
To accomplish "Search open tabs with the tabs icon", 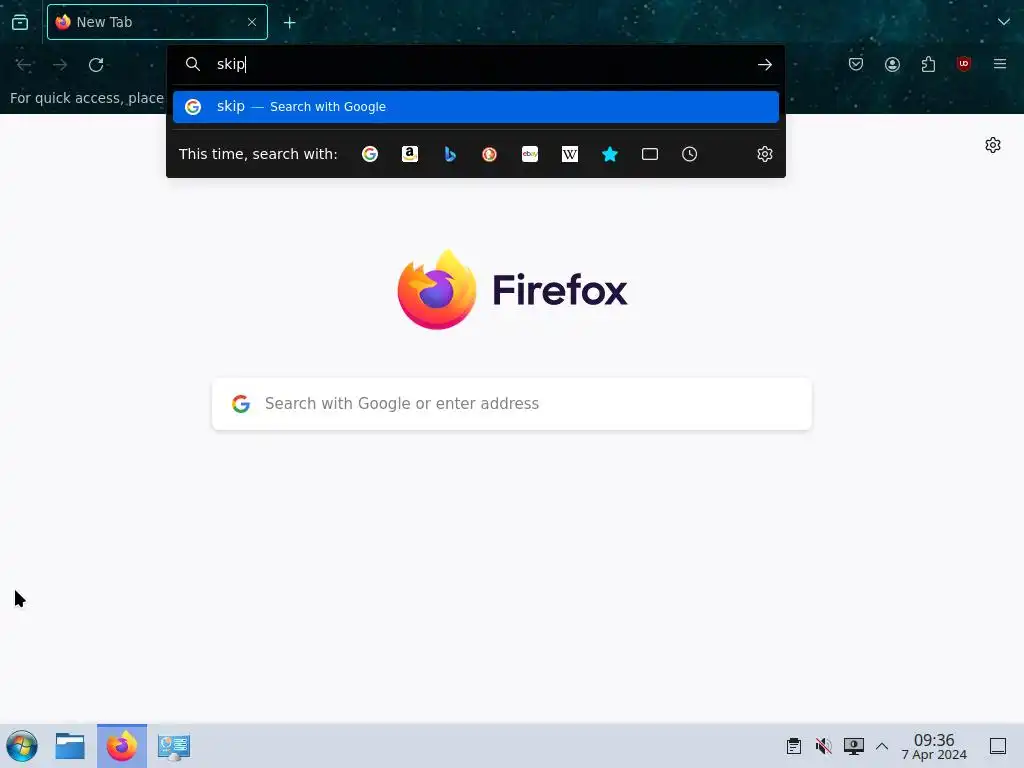I will point(650,154).
